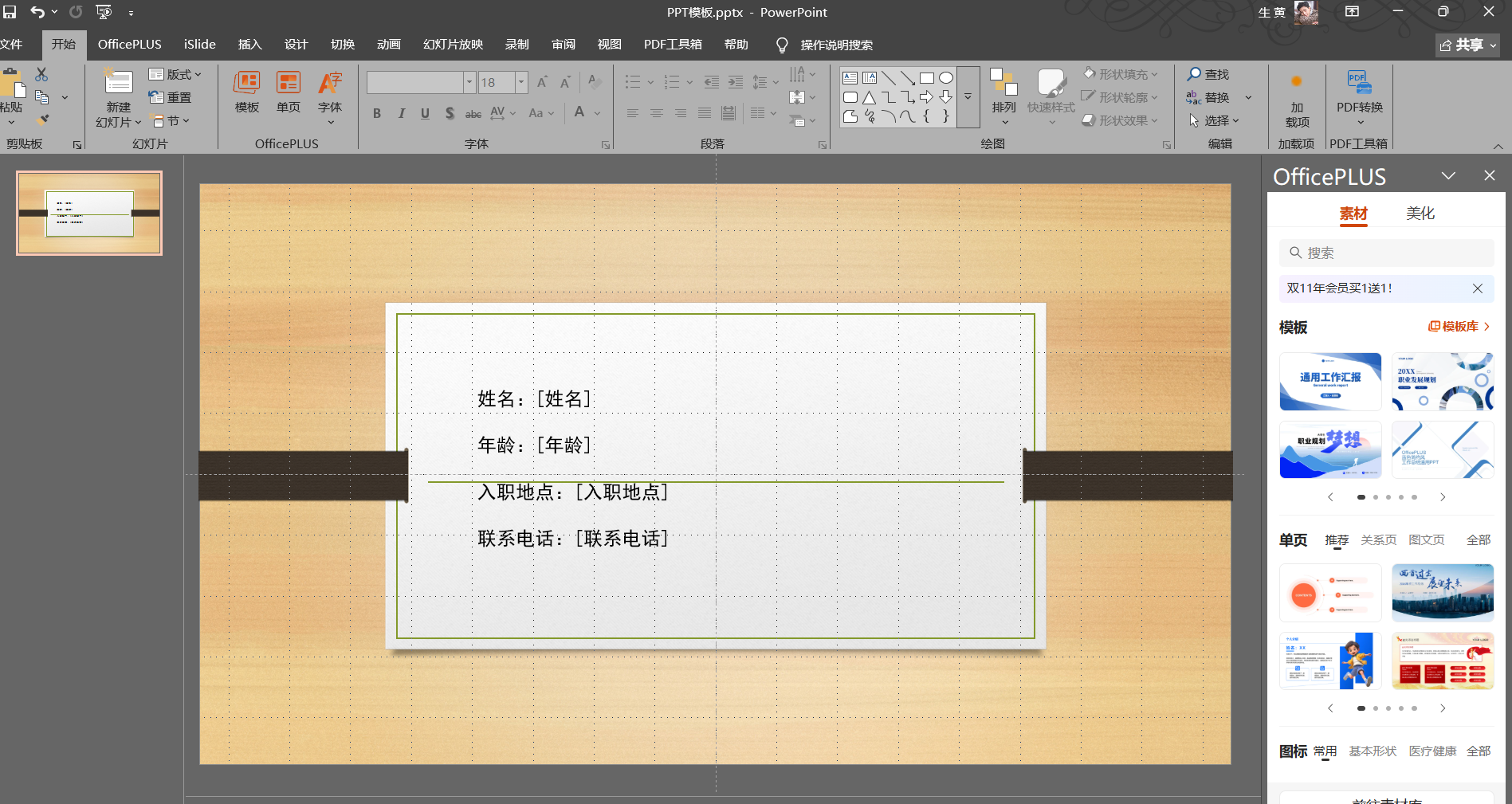The height and width of the screenshot is (804, 1512).
Task: Apply underline to selected text
Action: pyautogui.click(x=425, y=113)
